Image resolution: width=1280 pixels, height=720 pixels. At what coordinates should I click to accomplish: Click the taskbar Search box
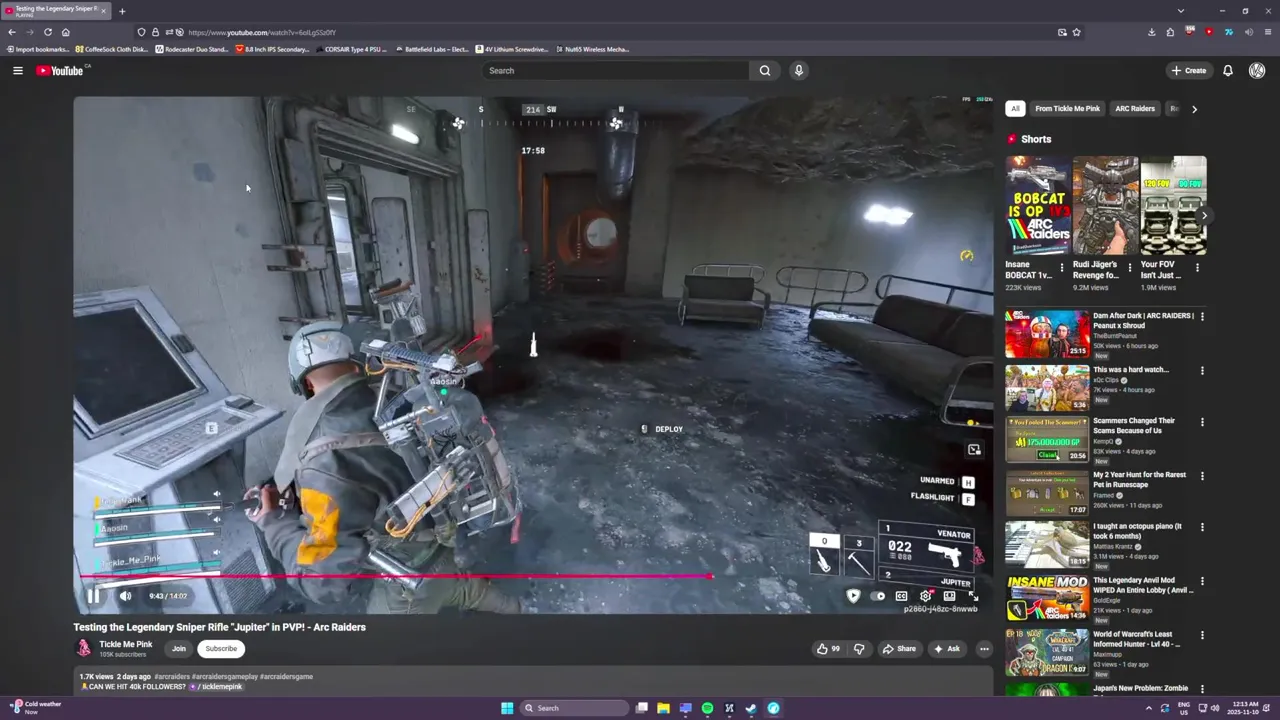tap(573, 708)
